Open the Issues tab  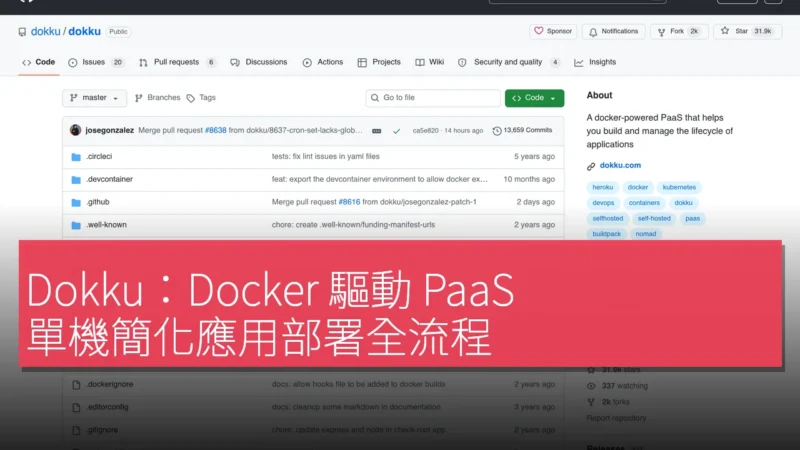(x=95, y=62)
